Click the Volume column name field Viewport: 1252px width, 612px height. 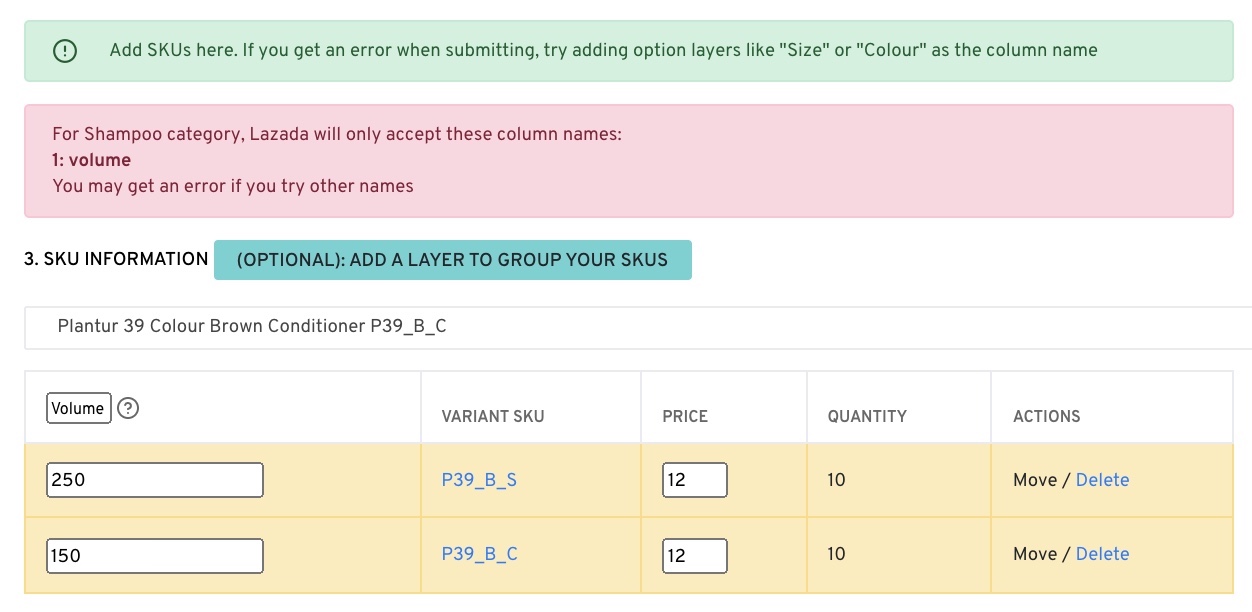pos(79,408)
